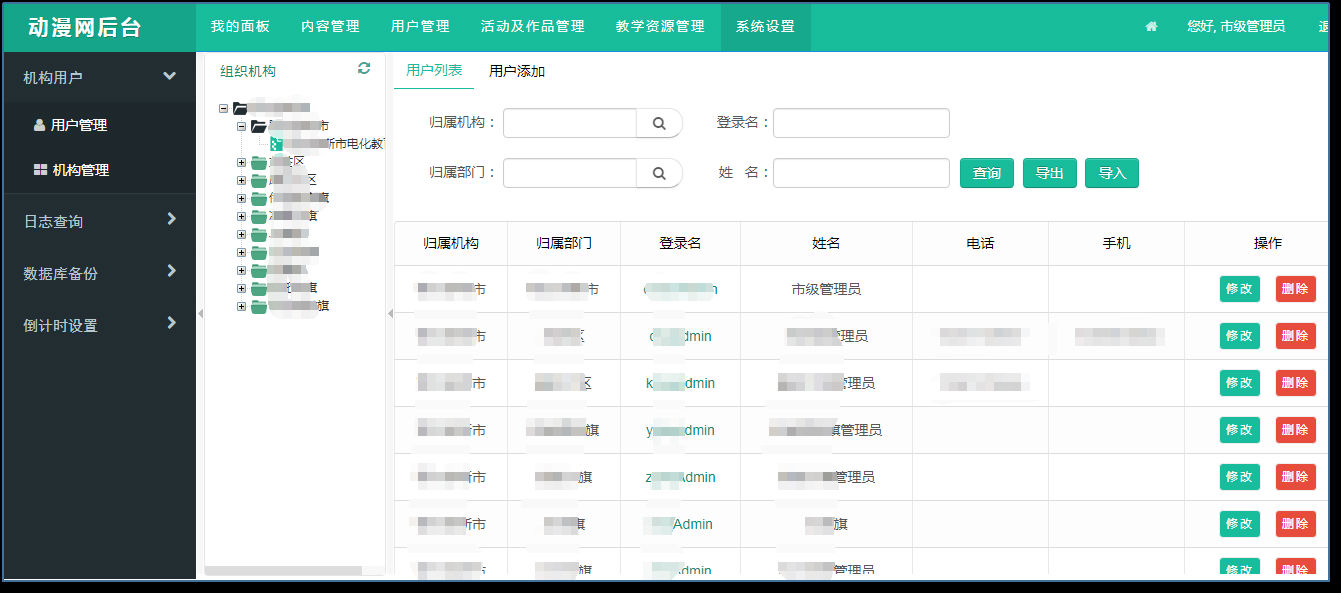Screen dimensions: 1341x593
Task: Click inside the 姓名 input field
Action: pyautogui.click(x=860, y=172)
